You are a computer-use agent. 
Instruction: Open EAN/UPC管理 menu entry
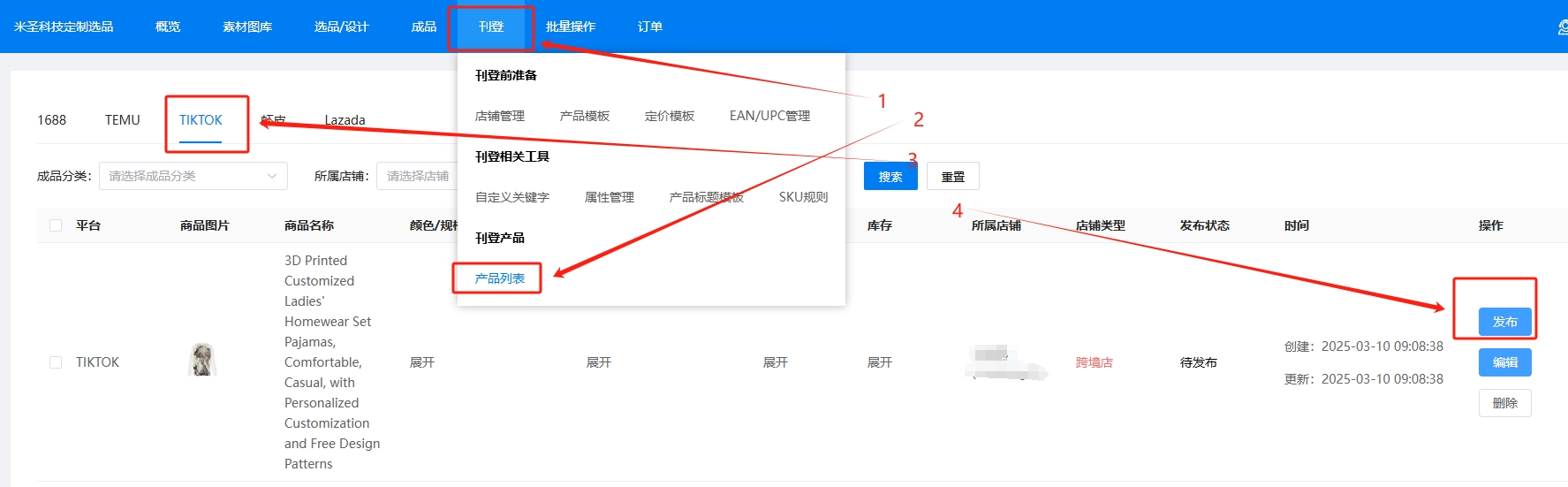coord(769,116)
